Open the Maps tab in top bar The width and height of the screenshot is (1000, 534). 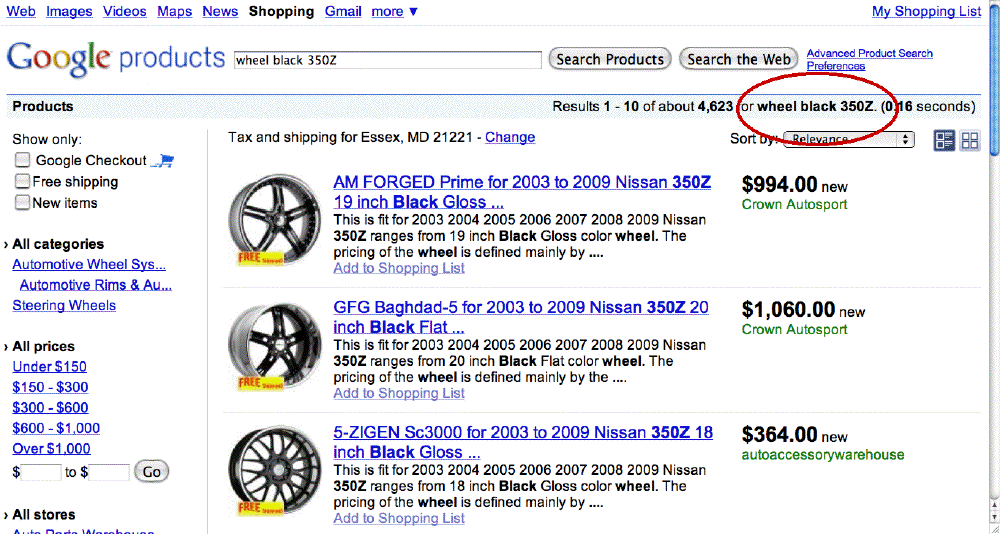click(174, 11)
